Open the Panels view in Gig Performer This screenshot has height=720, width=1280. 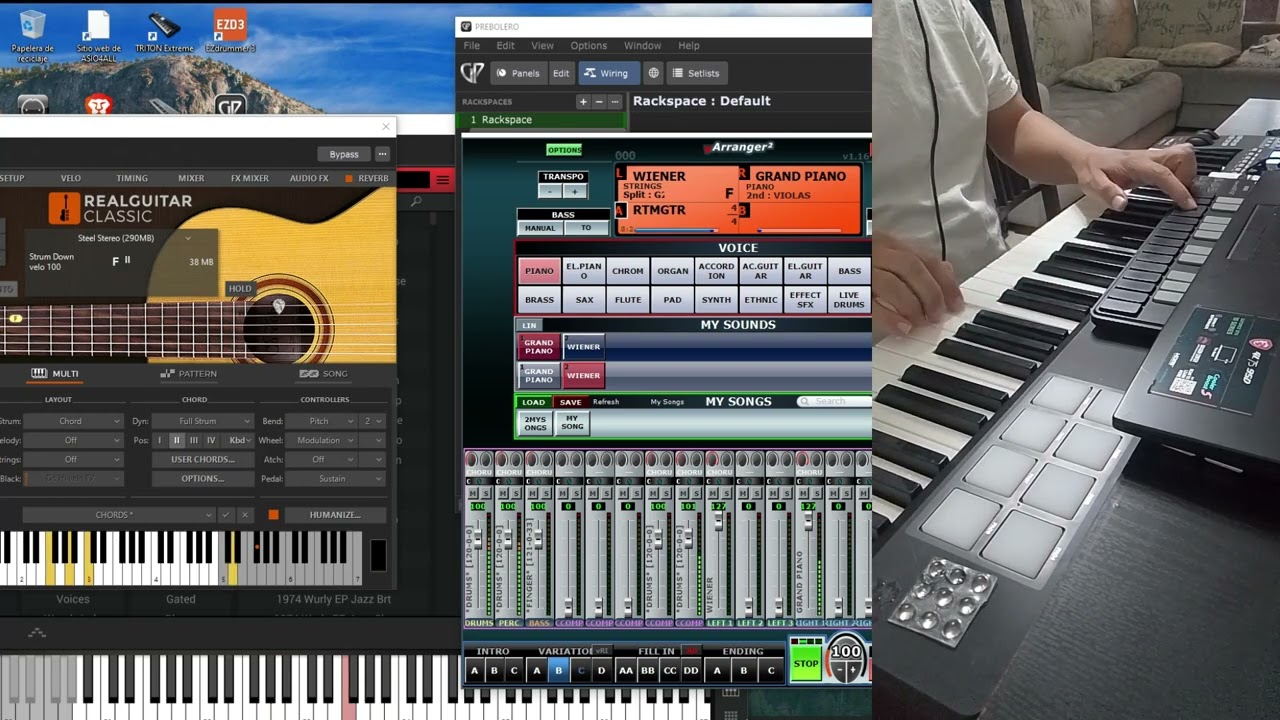(x=517, y=73)
